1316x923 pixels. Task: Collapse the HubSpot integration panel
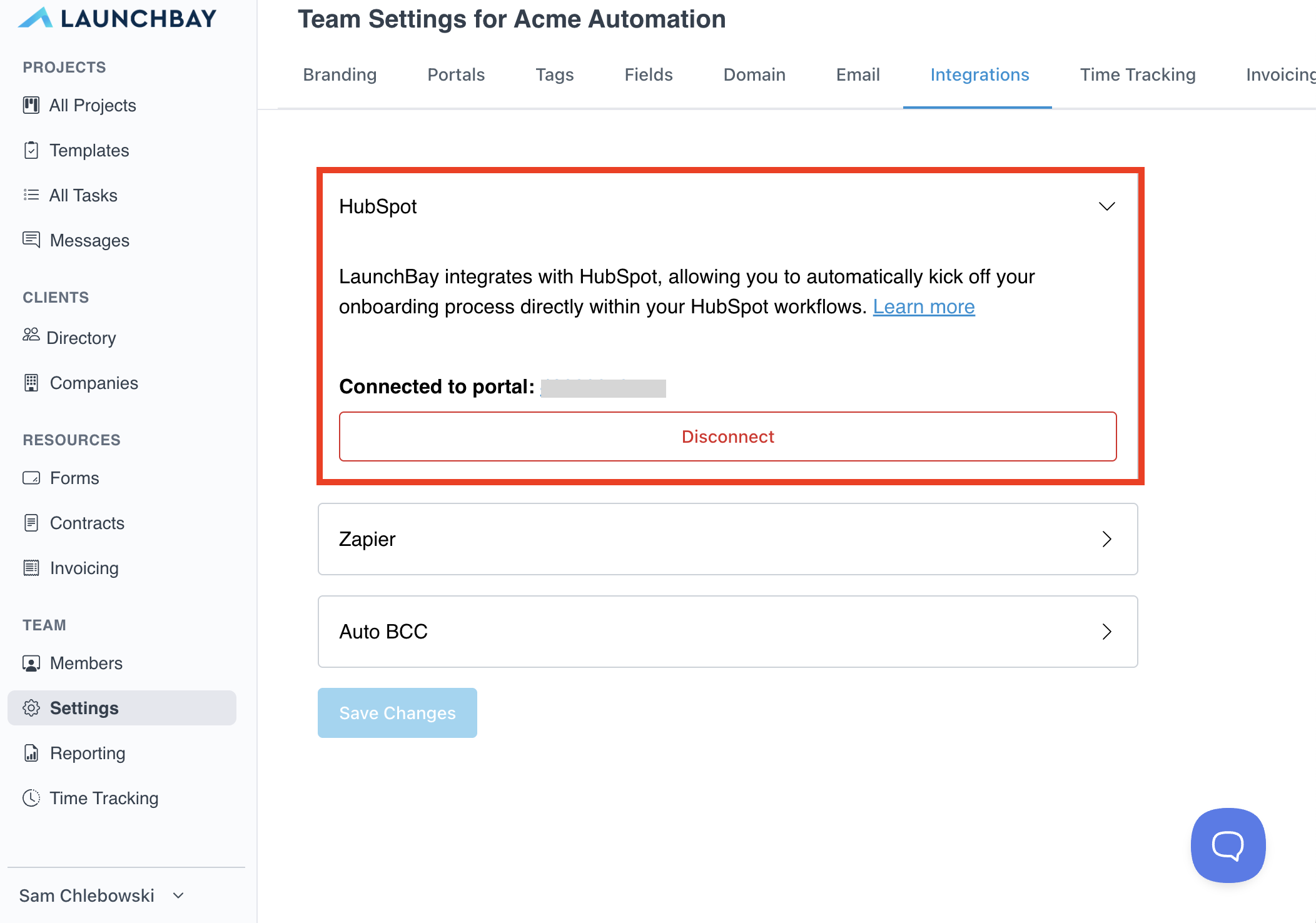1106,206
